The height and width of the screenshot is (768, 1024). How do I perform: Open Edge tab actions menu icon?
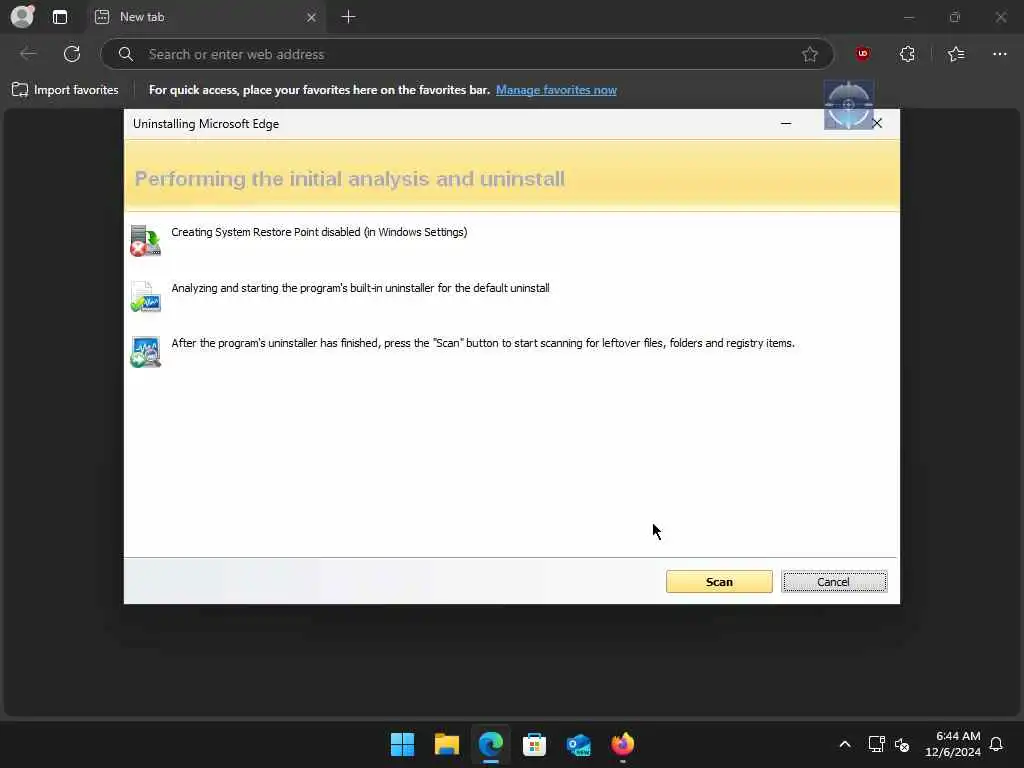pos(59,17)
